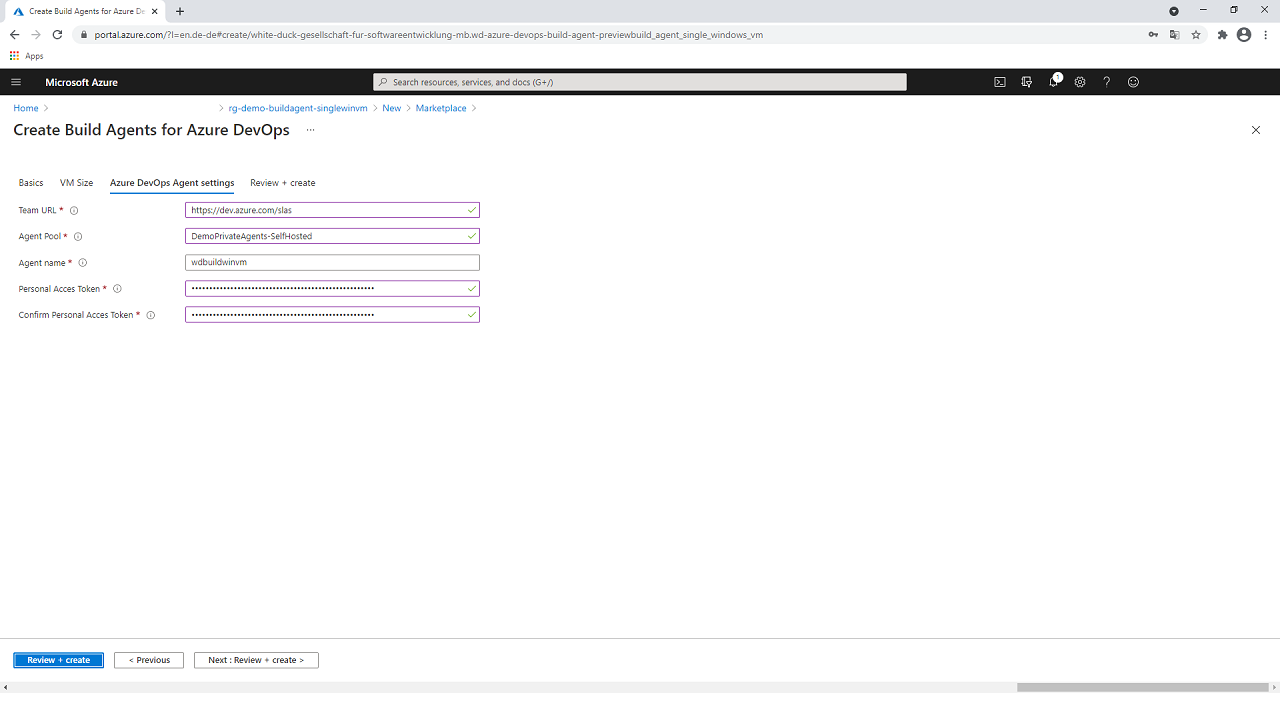Open portal Settings gear icon
Image resolution: width=1280 pixels, height=720 pixels.
[x=1080, y=82]
